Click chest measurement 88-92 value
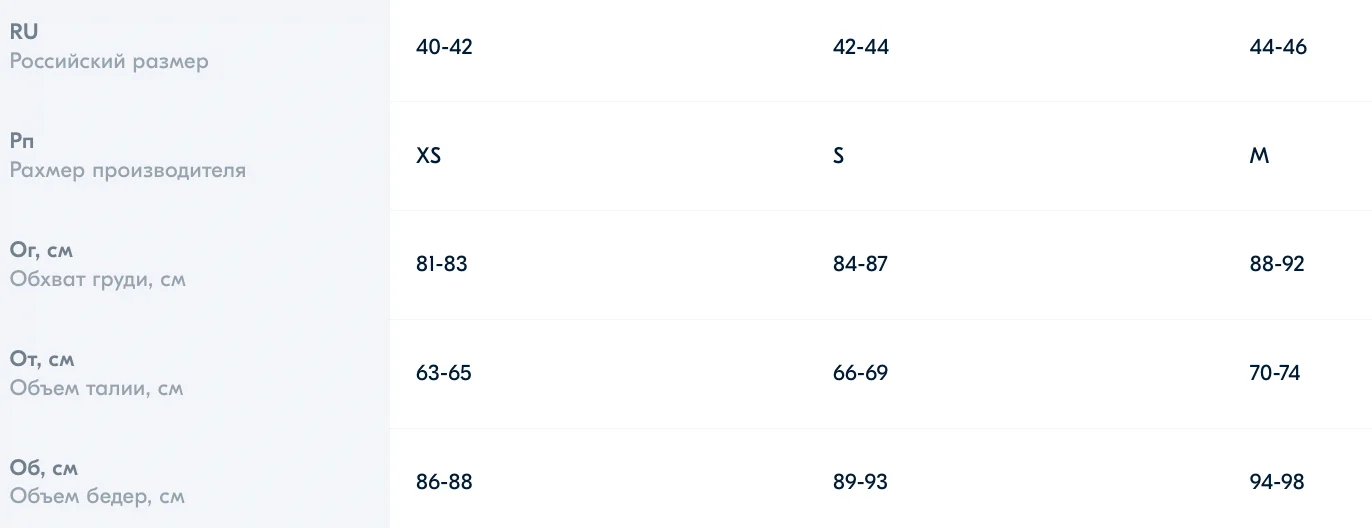Screen dimensions: 1372x528 point(1277,265)
